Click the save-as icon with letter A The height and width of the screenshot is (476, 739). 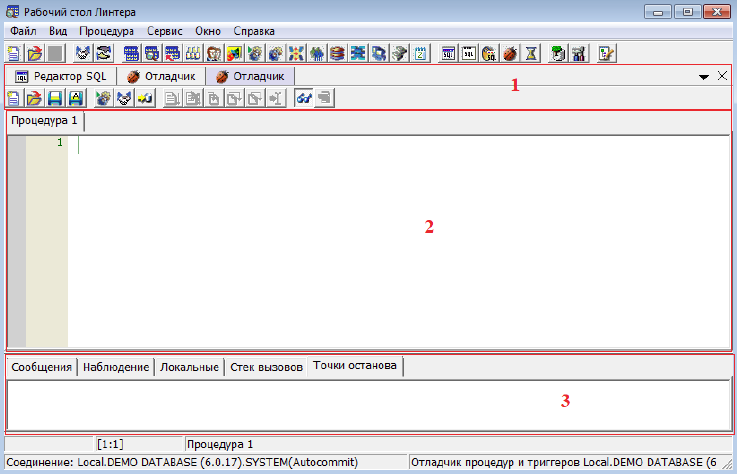tap(76, 98)
